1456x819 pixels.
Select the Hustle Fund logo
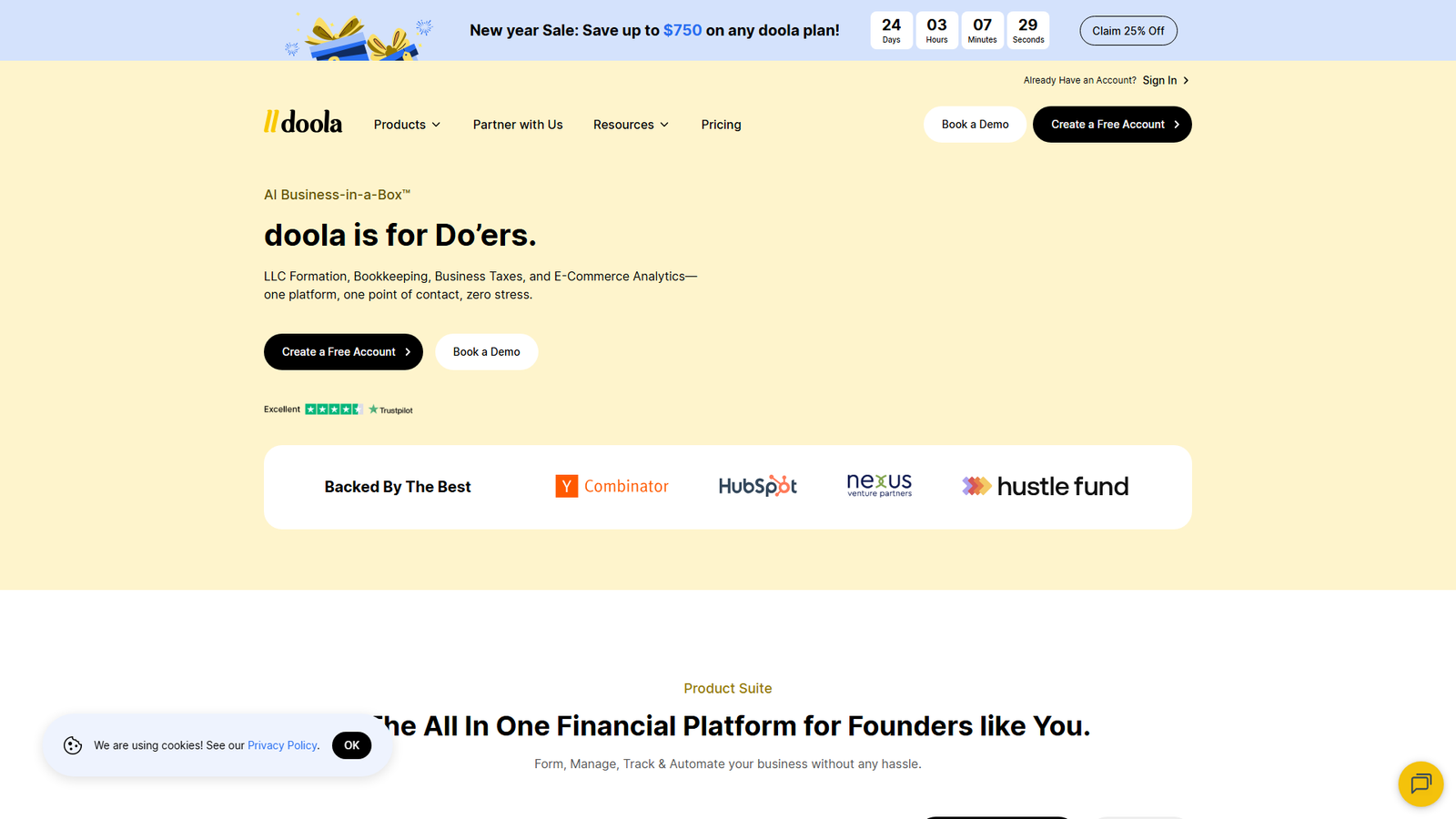click(x=1044, y=486)
